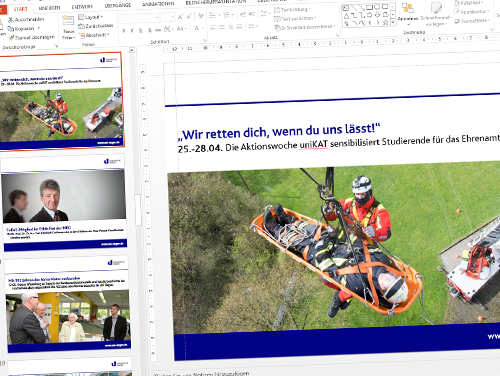Clear all text formatting

point(200,15)
